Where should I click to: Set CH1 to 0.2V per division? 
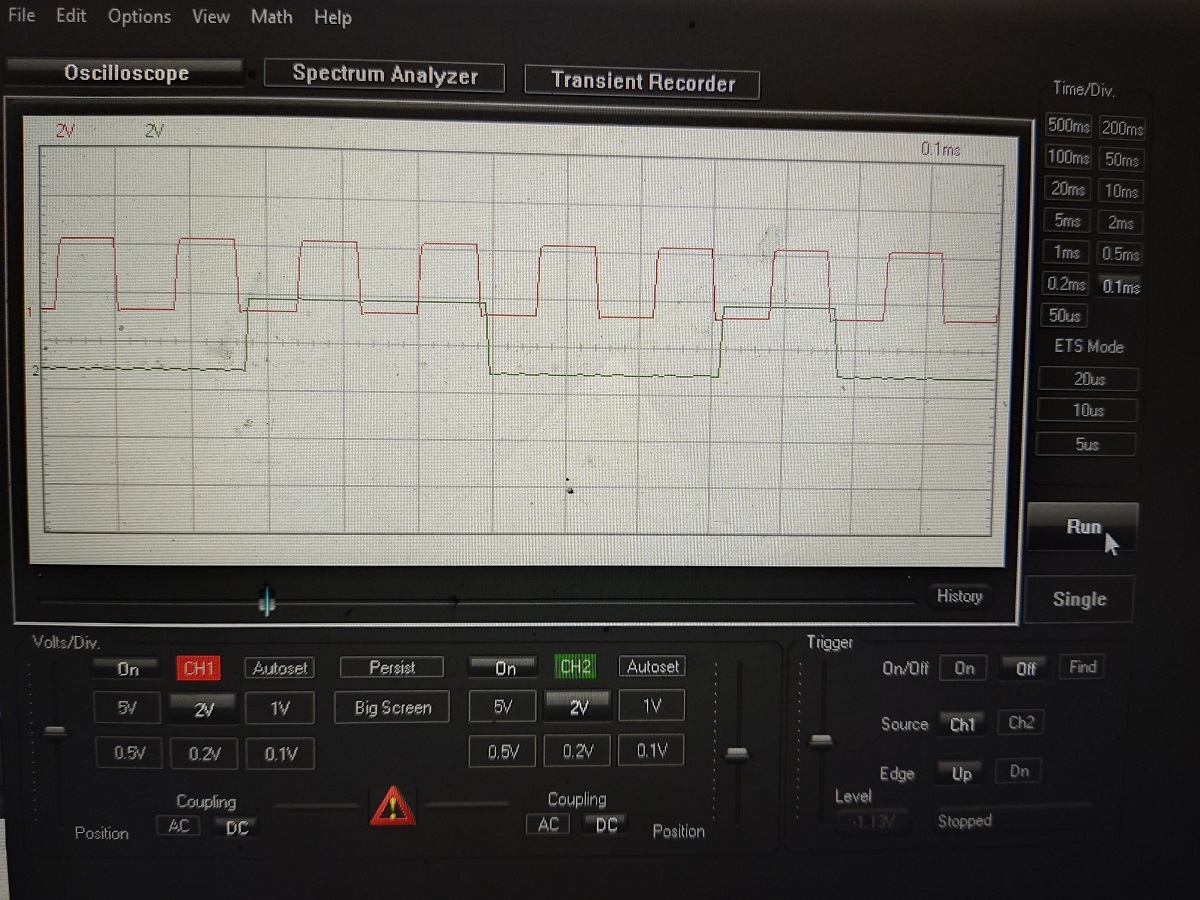tap(204, 754)
